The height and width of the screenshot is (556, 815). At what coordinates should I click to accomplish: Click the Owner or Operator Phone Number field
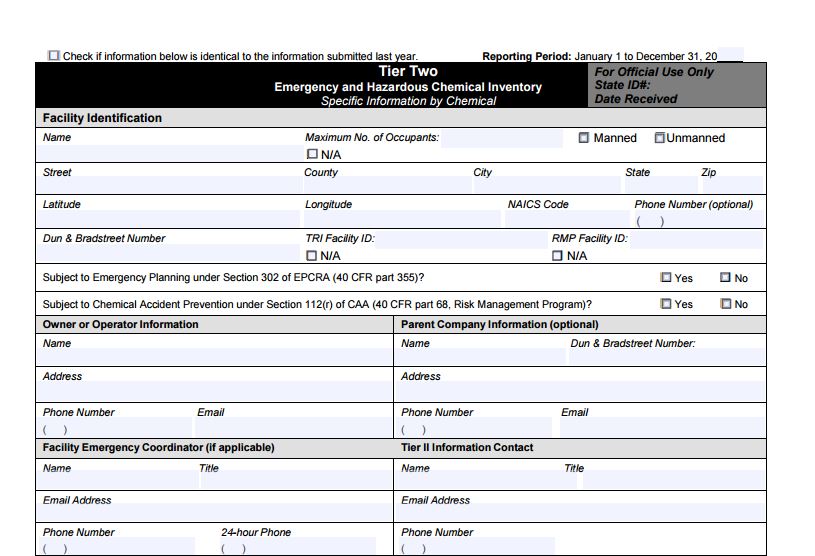click(x=114, y=428)
